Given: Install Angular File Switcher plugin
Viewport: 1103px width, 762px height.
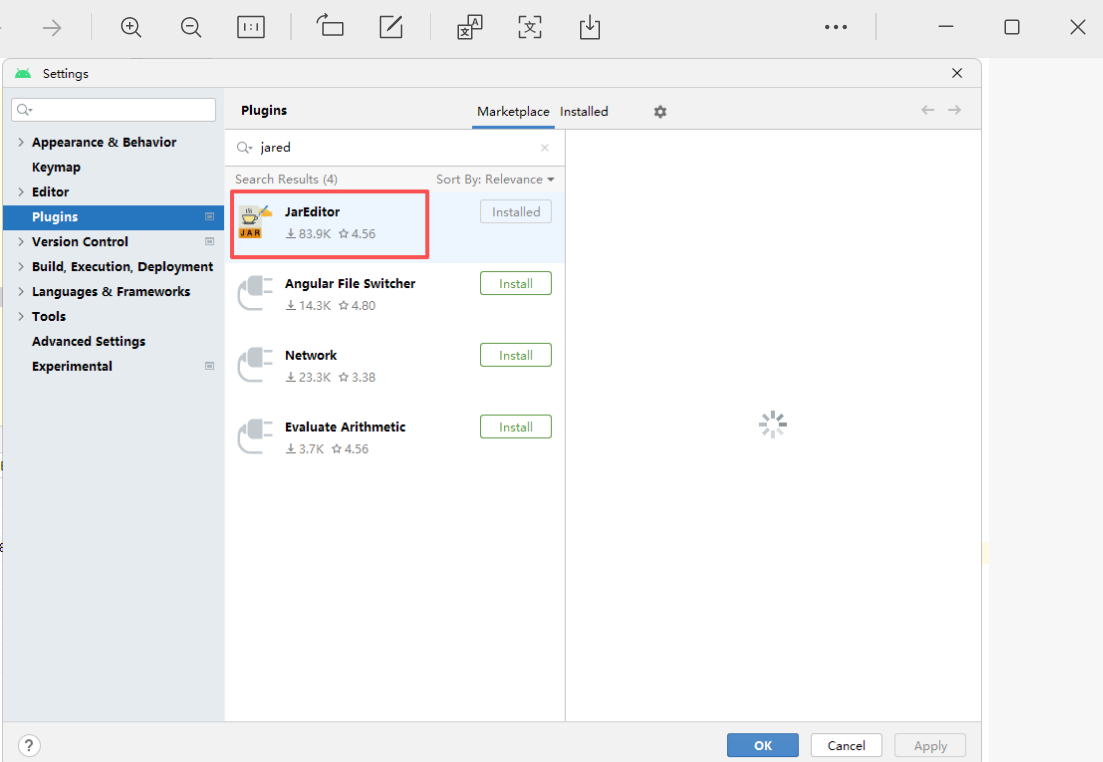Looking at the screenshot, I should pos(516,284).
